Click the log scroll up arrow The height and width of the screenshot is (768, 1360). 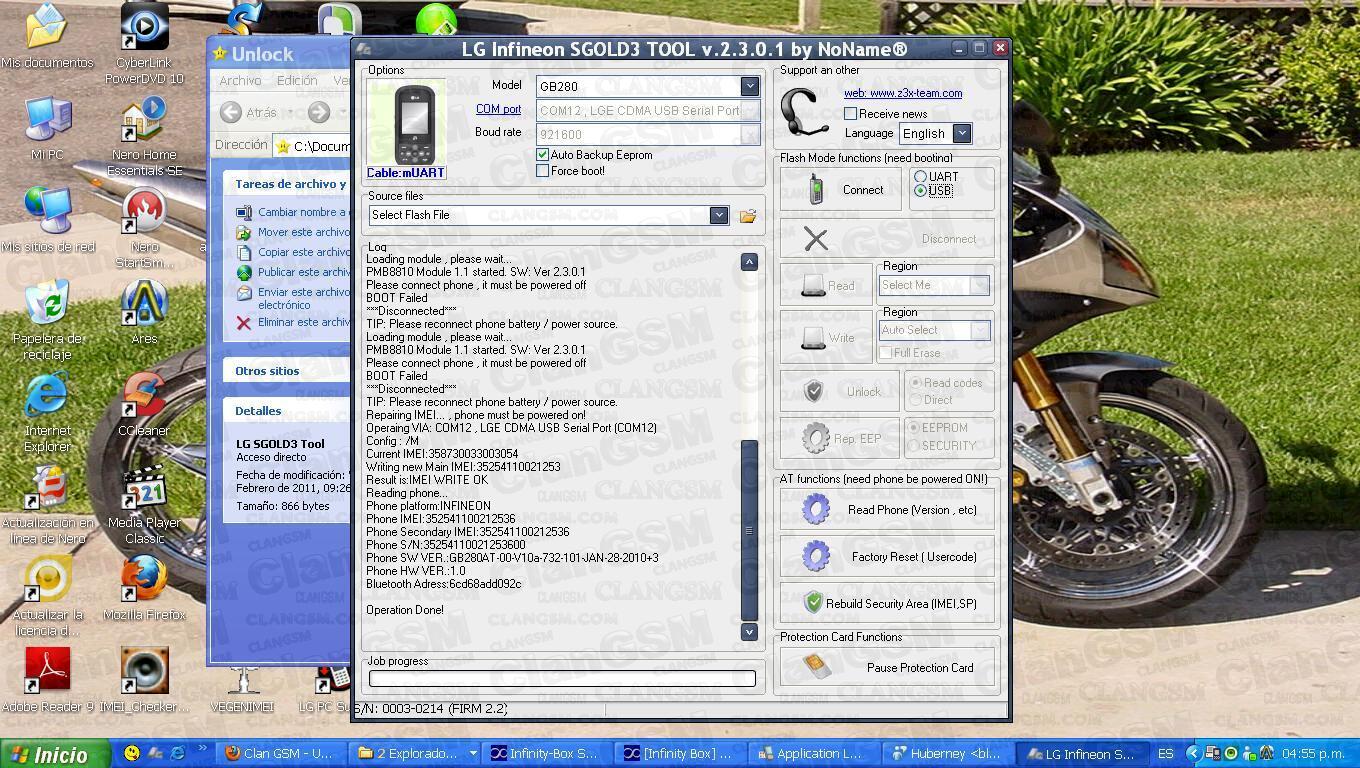tap(749, 262)
